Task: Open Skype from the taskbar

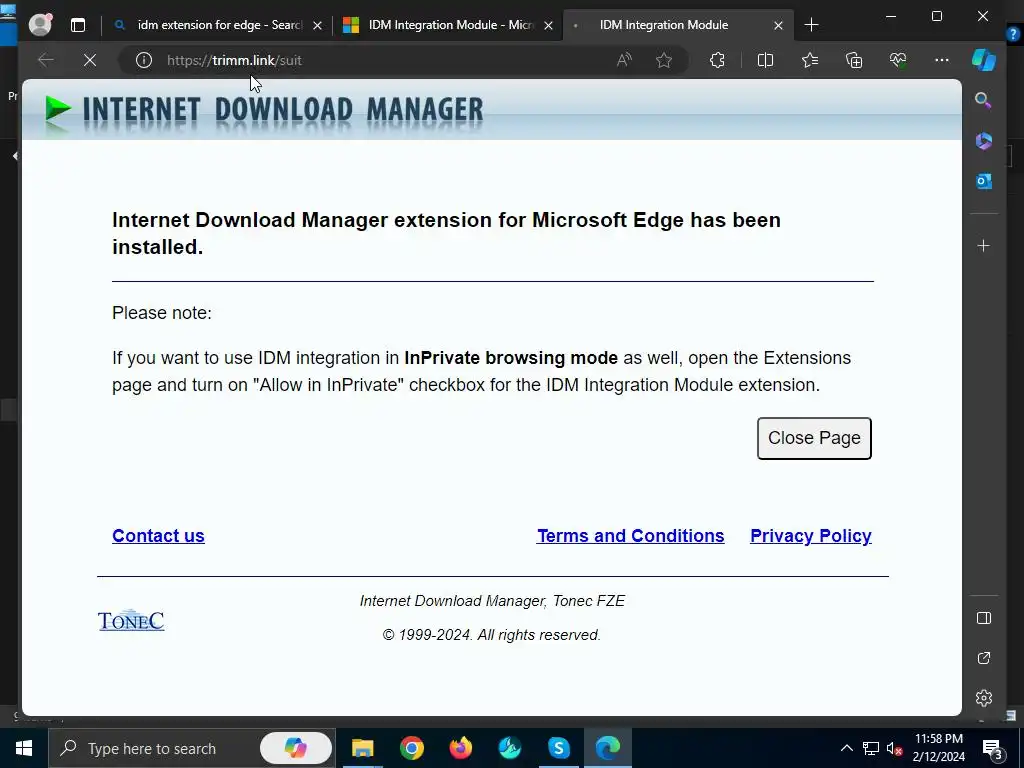Action: pyautogui.click(x=558, y=748)
